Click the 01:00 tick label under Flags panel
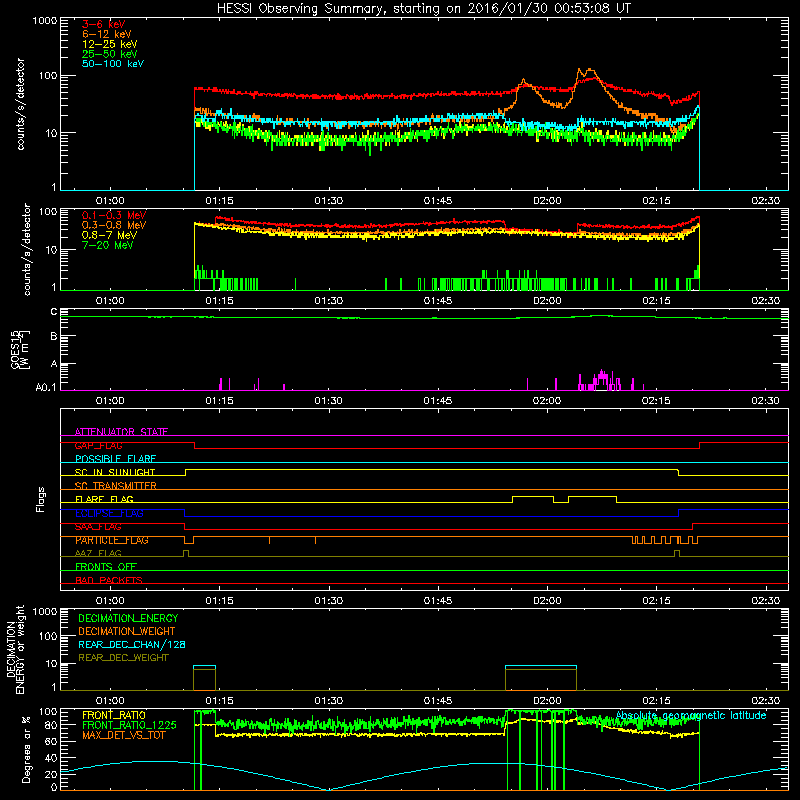This screenshot has width=800, height=800. (x=110, y=601)
